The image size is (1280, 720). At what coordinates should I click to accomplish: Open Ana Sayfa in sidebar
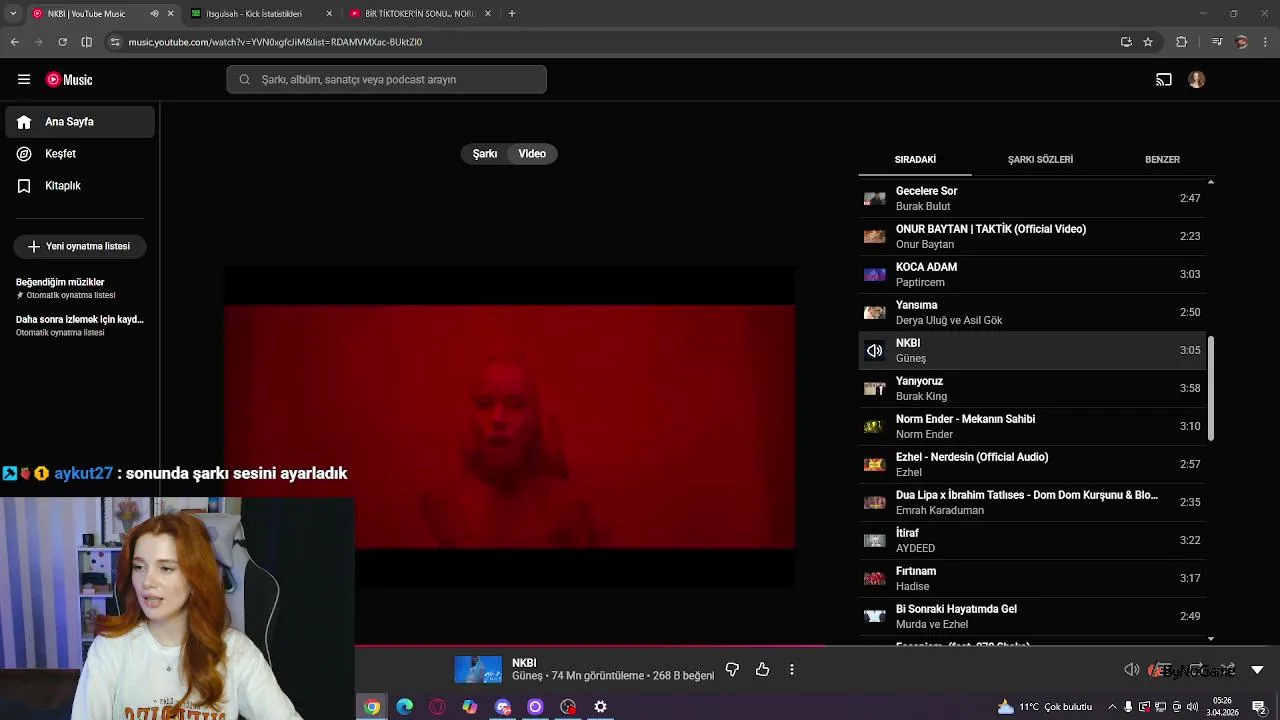pyautogui.click(x=80, y=122)
